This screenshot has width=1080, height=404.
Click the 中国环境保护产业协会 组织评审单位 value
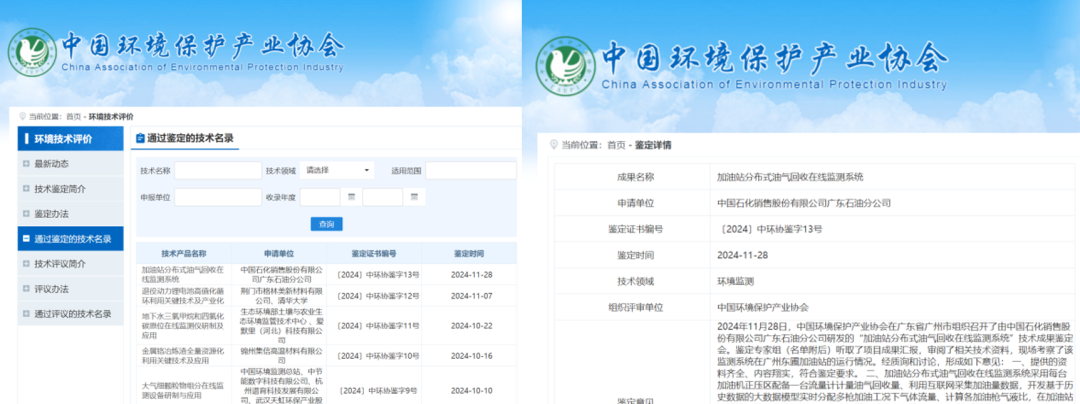click(x=762, y=308)
